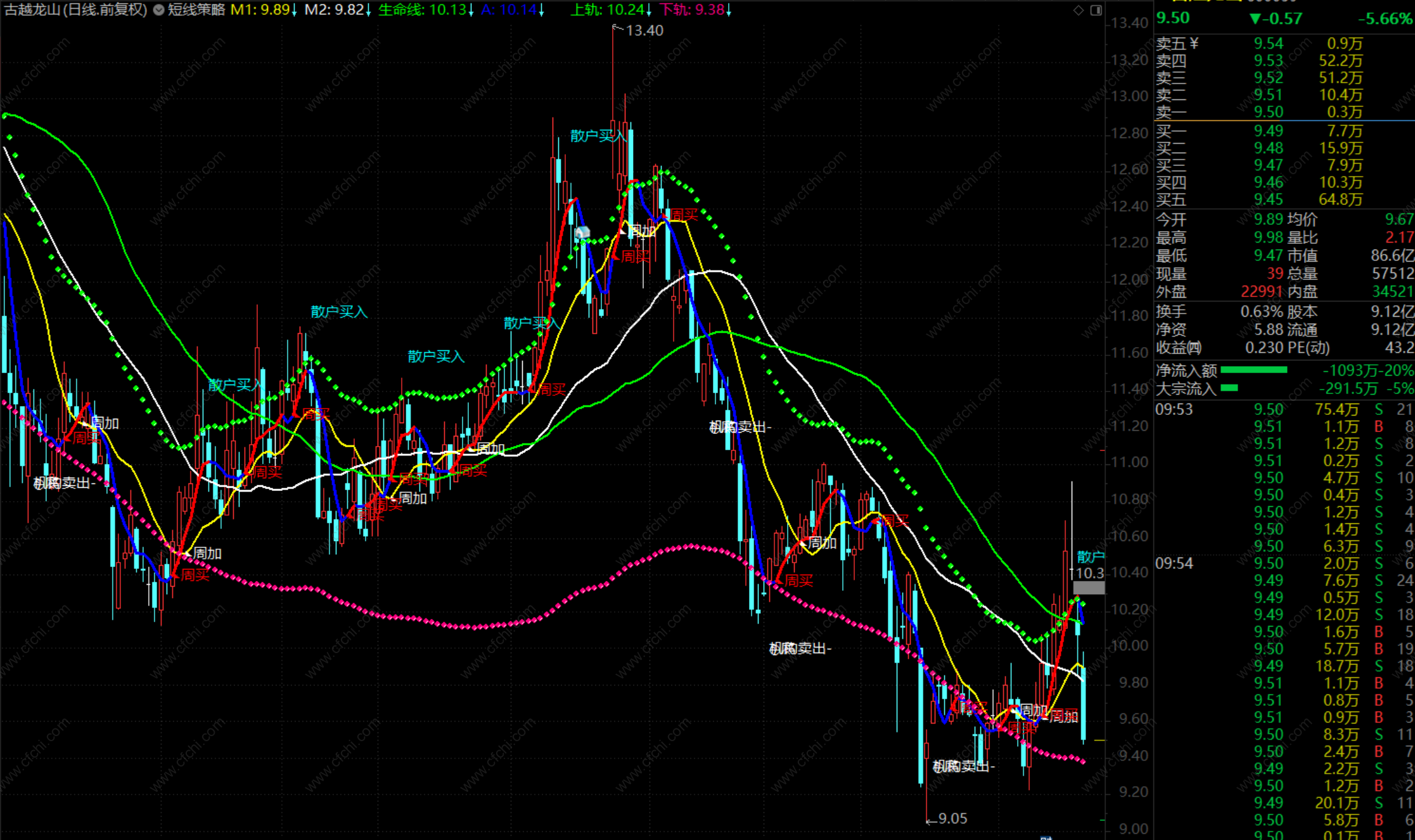
Task: Select the 卖一 9.50 order row
Action: (1267, 112)
